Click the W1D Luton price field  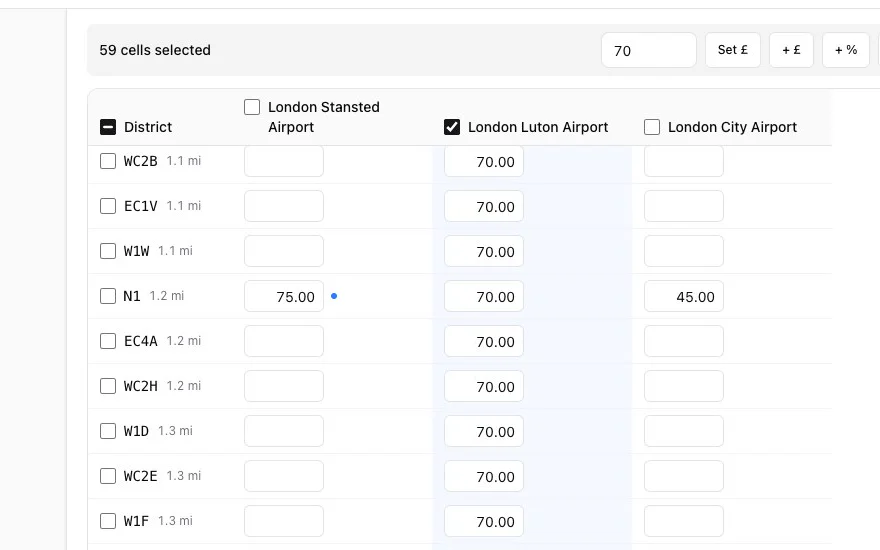(484, 430)
